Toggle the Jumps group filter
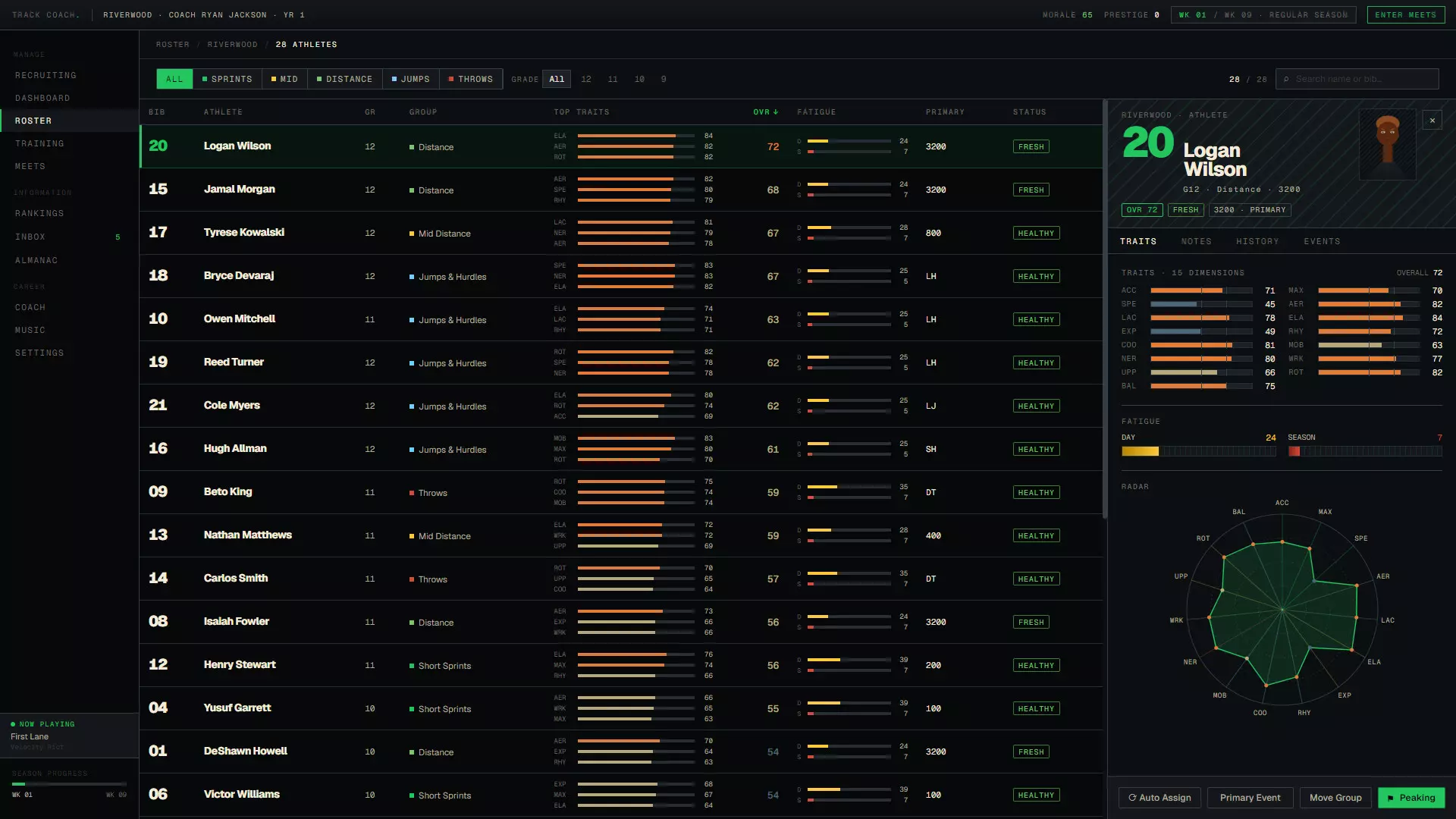Screen dimensions: 1456x819 (410, 79)
